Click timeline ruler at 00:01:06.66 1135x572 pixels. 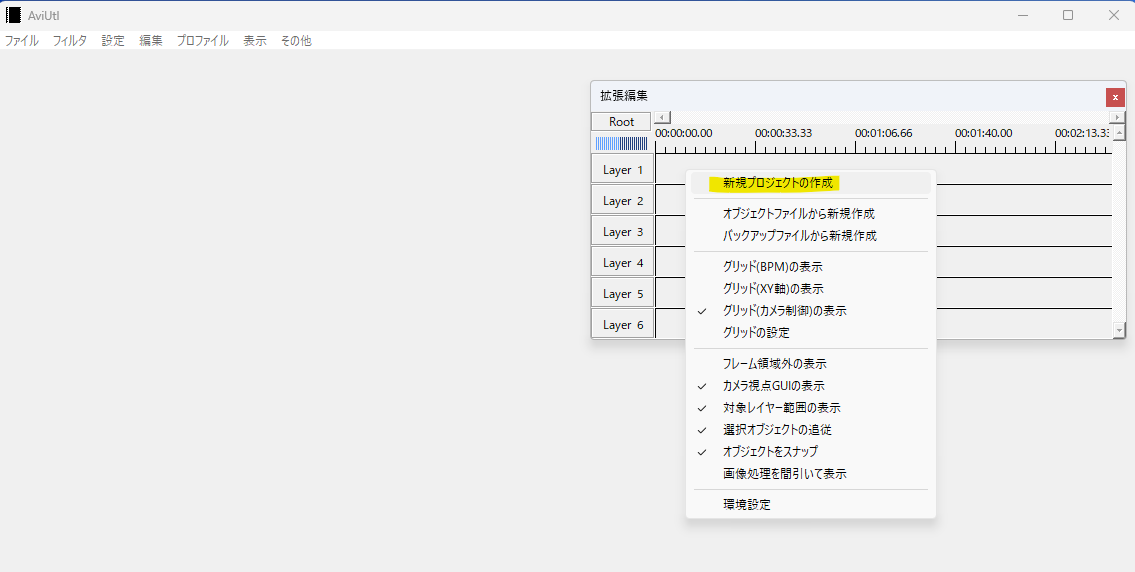pos(883,133)
